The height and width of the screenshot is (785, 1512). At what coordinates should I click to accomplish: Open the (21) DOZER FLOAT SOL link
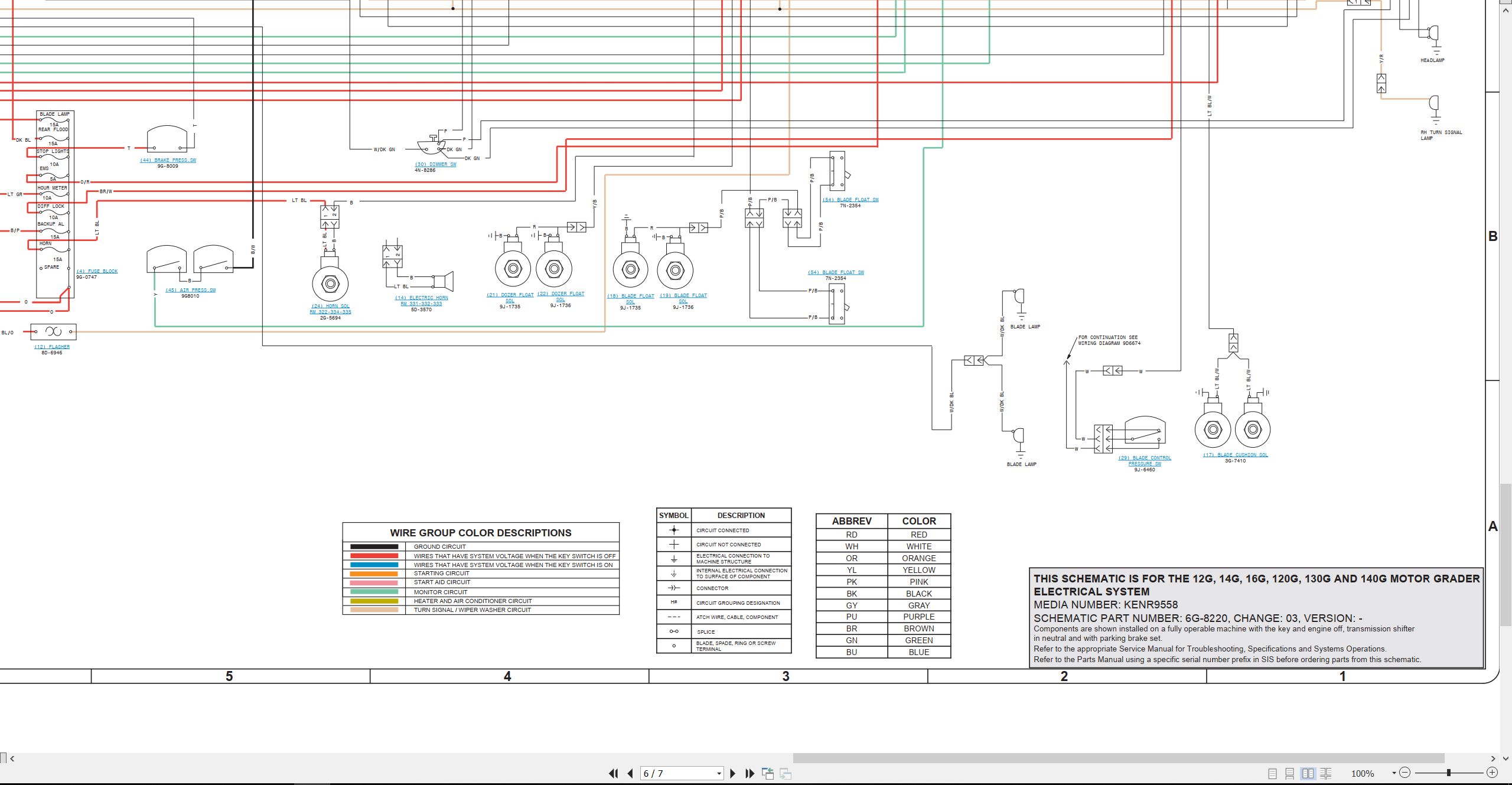tap(510, 298)
